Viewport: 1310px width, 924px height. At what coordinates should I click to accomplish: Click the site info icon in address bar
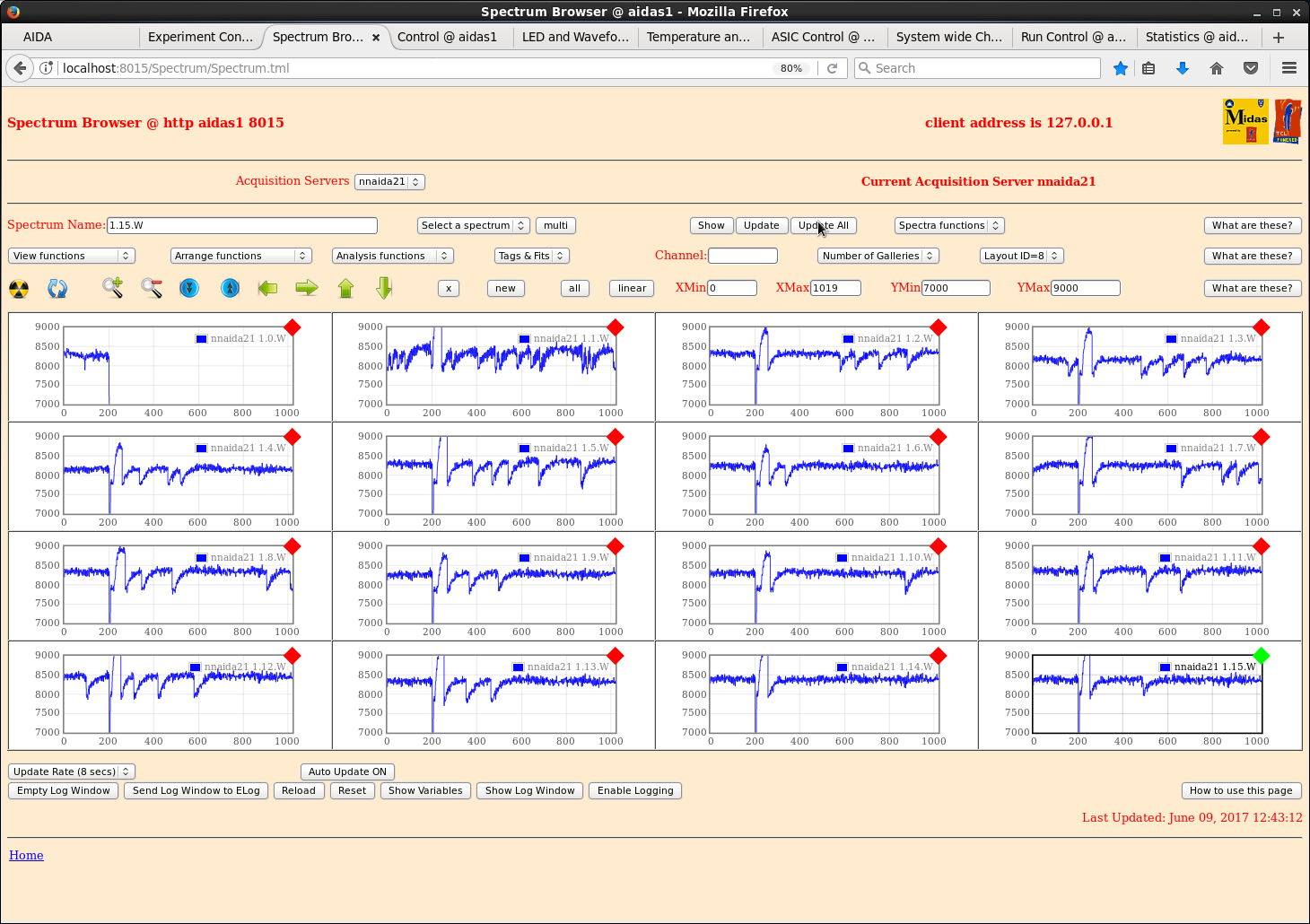click(x=46, y=68)
